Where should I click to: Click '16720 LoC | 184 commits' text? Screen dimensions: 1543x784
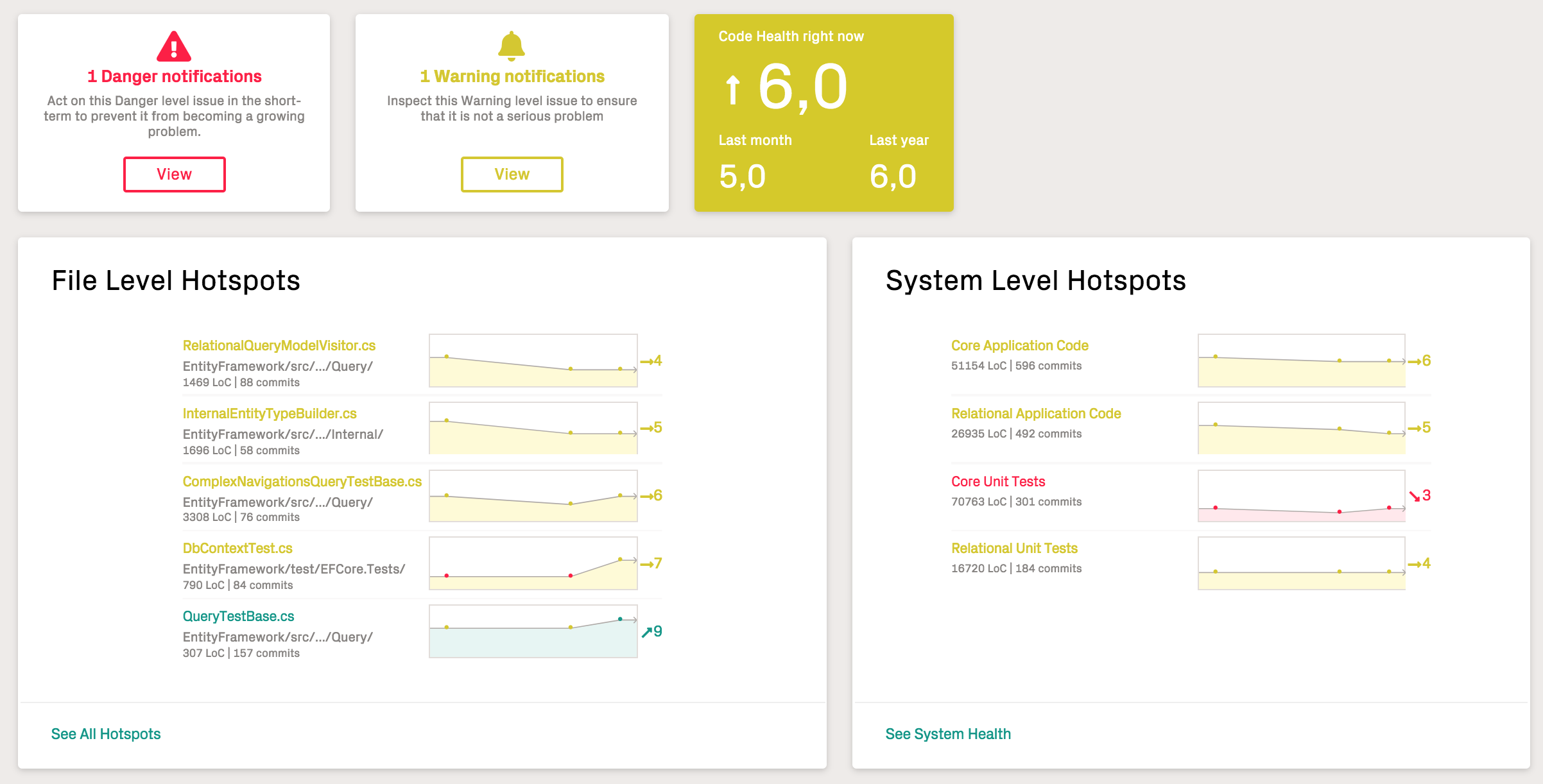[x=1017, y=568]
